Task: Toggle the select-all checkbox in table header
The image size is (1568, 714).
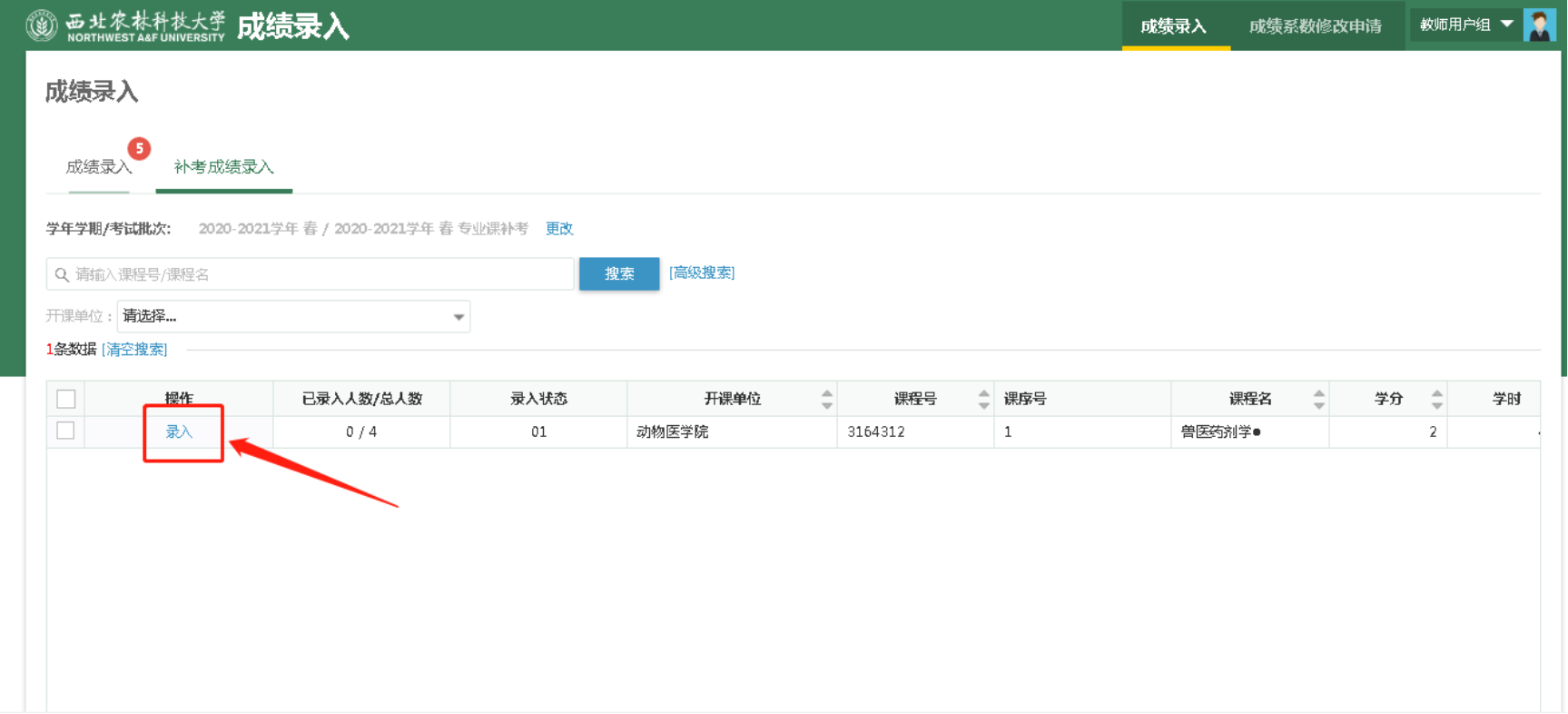Action: [66, 399]
